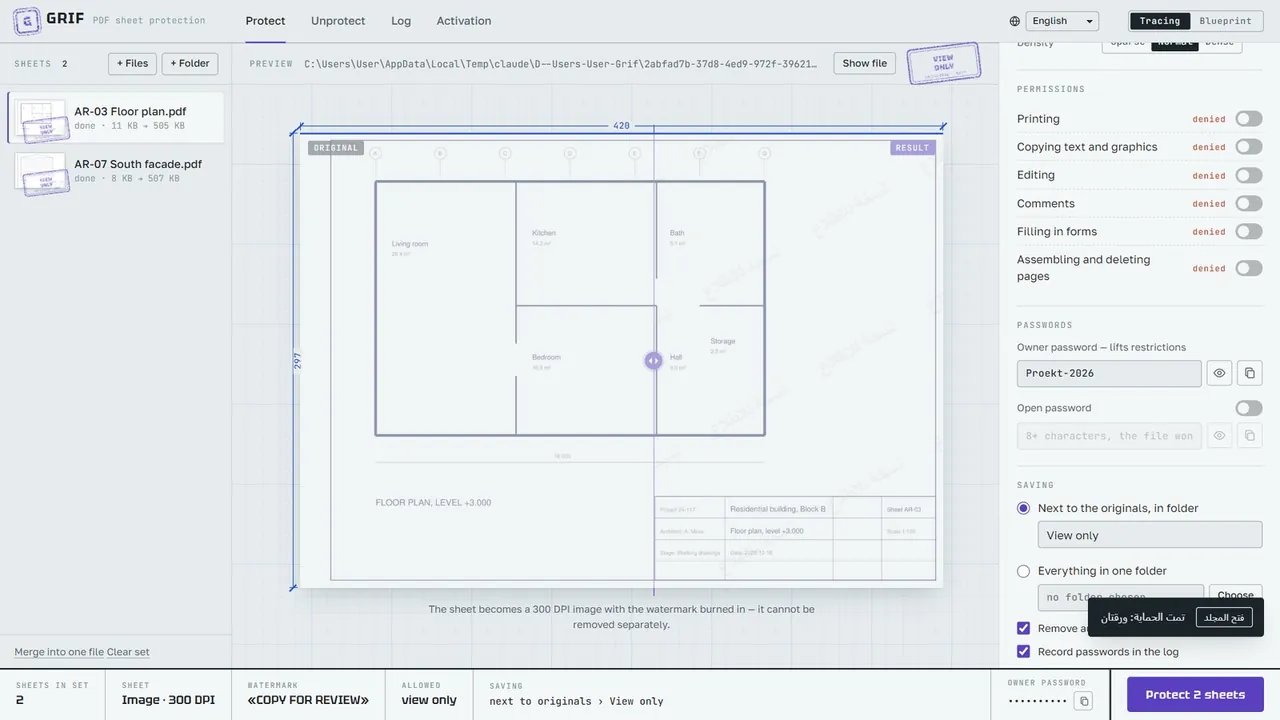Click the View only folder name field
1280x720 pixels.
click(x=1150, y=535)
